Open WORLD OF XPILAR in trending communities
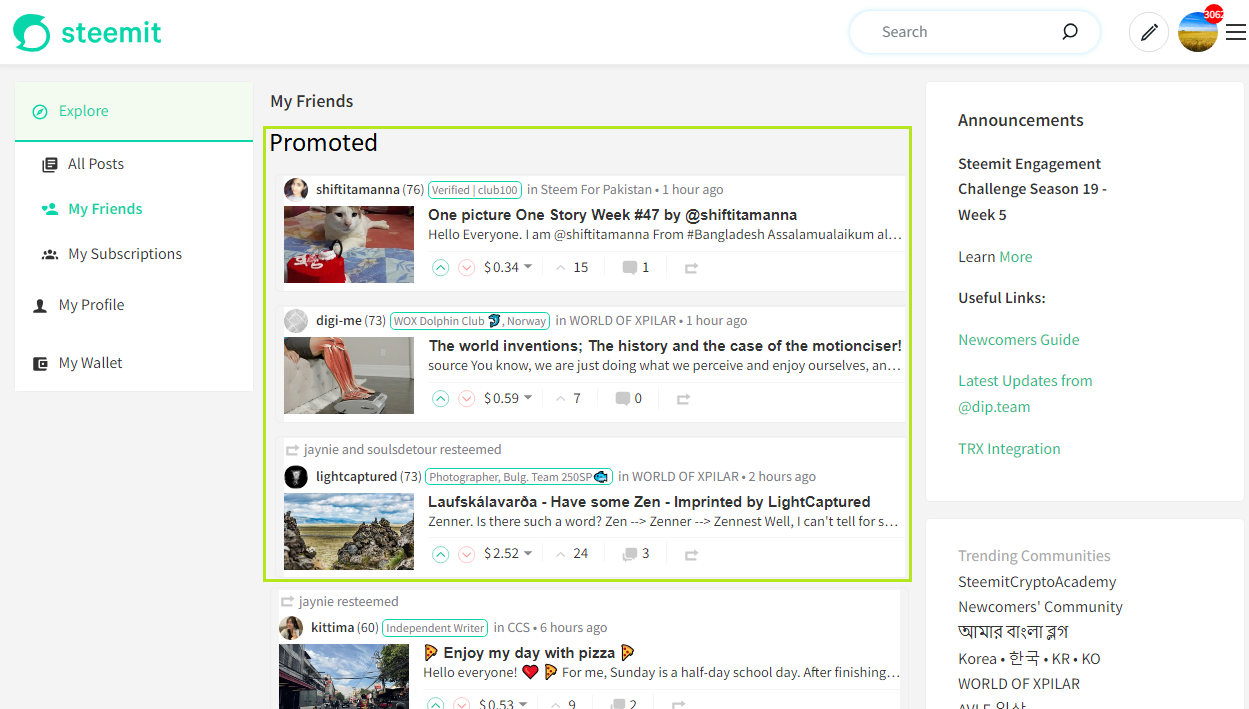This screenshot has width=1249, height=709. (1019, 684)
